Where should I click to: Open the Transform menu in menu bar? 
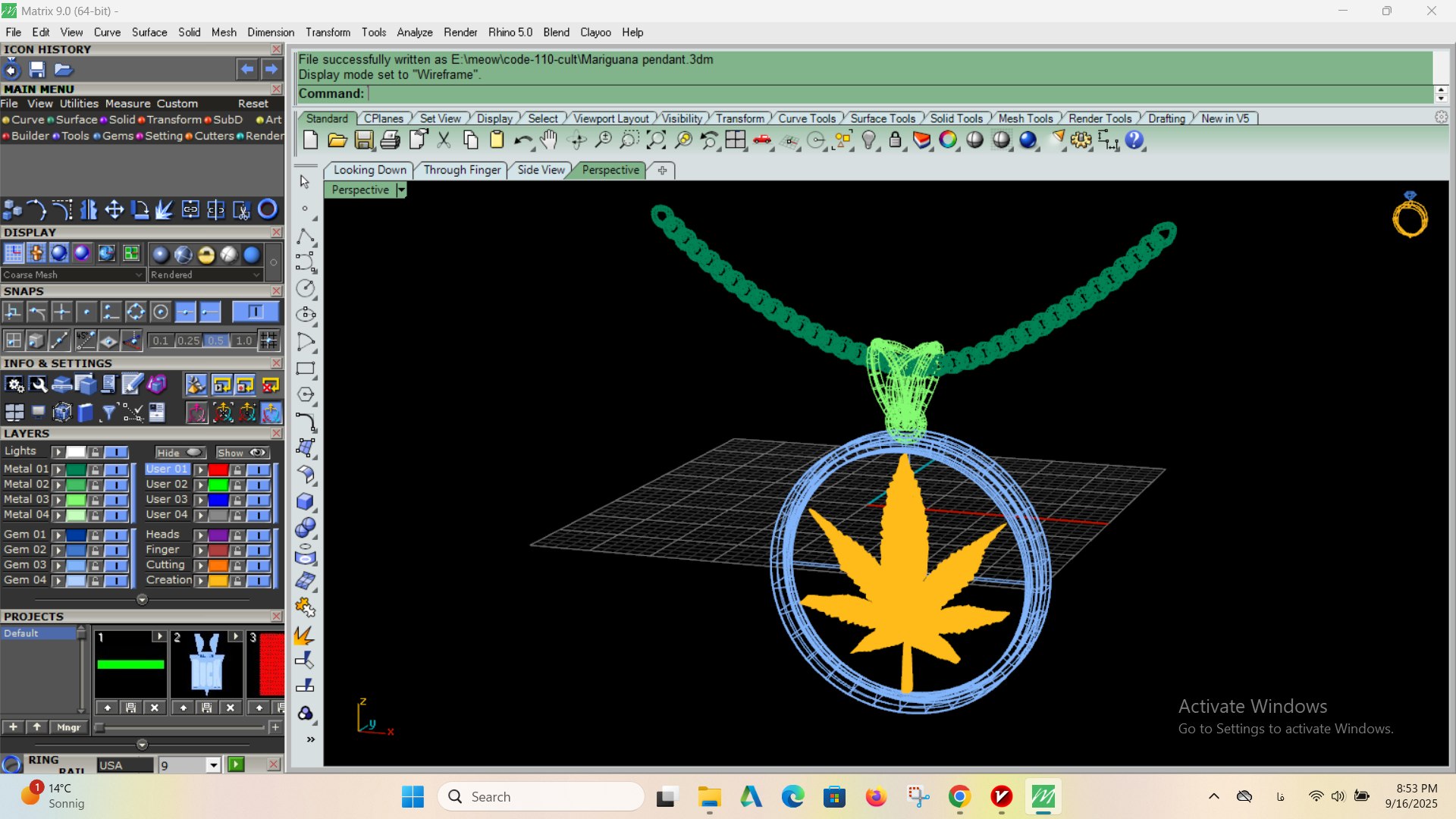[328, 33]
